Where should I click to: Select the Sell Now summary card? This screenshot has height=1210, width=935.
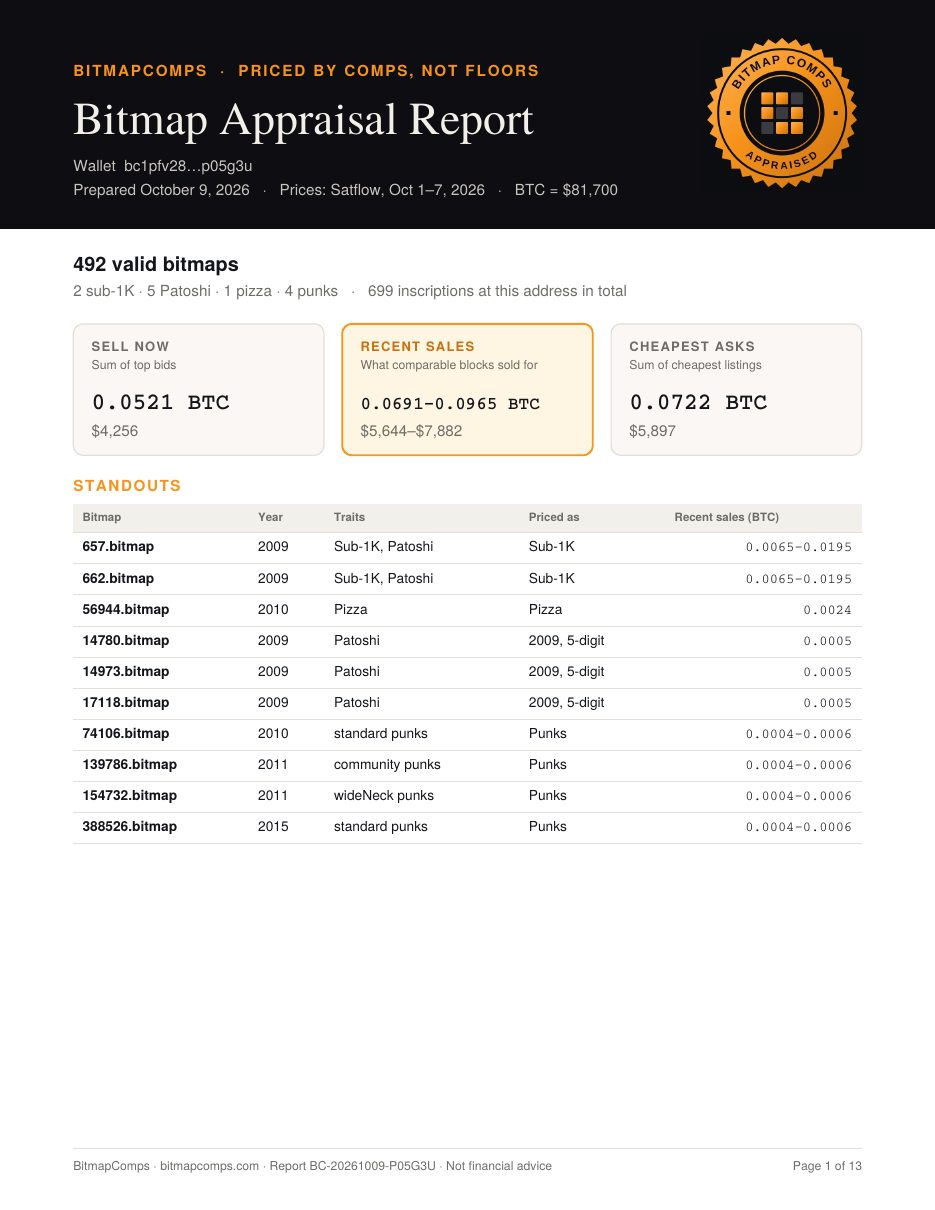click(199, 389)
